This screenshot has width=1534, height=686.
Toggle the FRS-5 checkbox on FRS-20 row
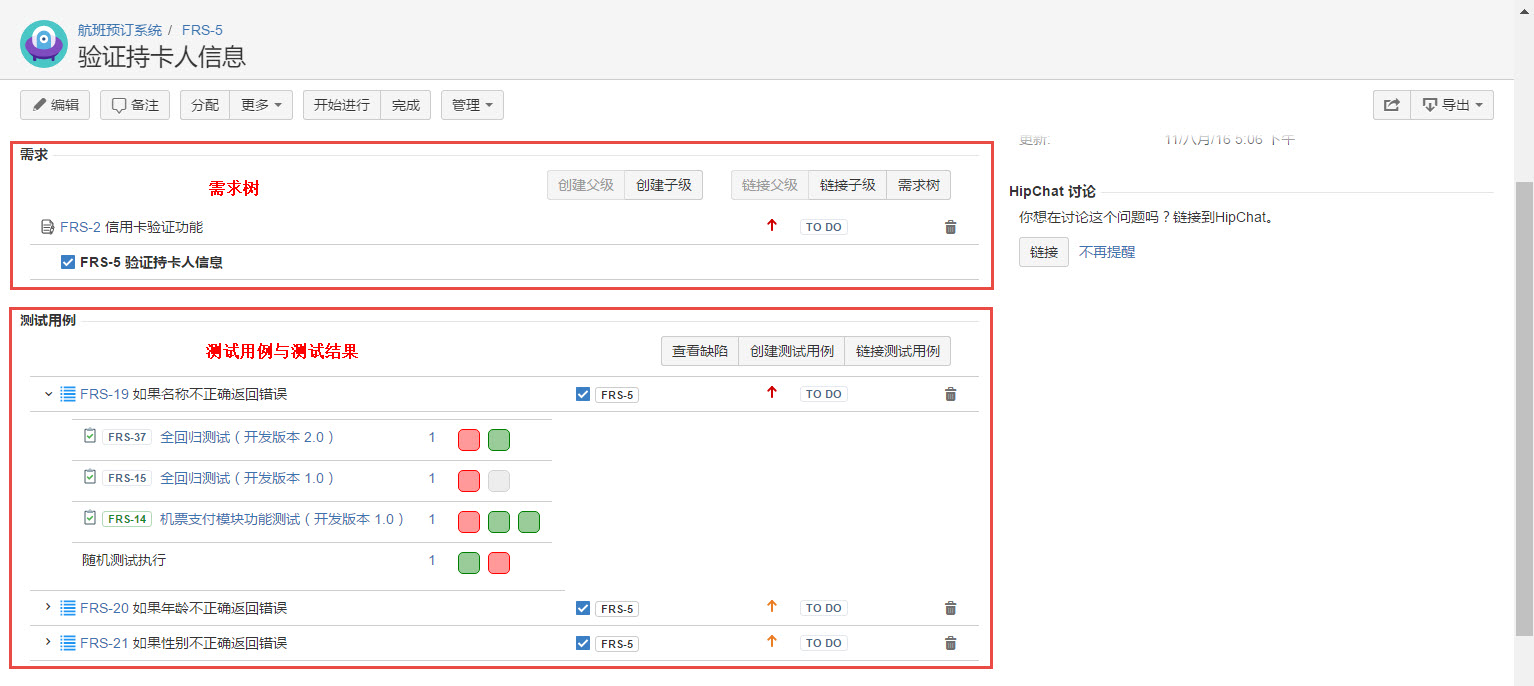(x=583, y=608)
